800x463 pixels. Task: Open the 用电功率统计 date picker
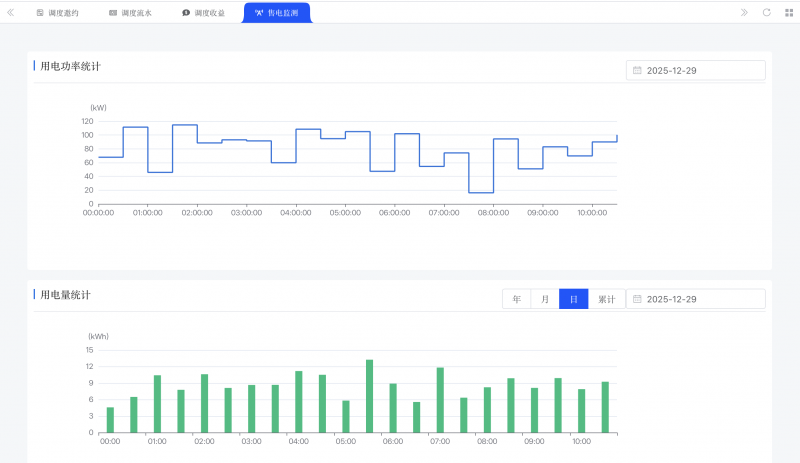point(696,71)
